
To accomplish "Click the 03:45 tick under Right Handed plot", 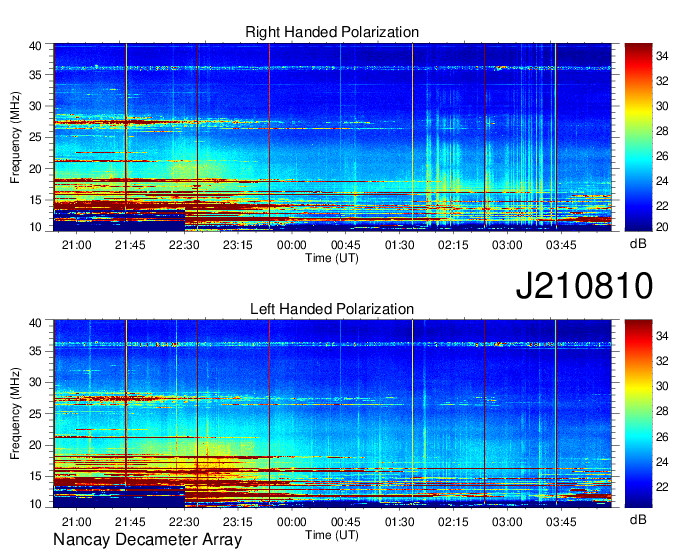I will click(561, 245).
